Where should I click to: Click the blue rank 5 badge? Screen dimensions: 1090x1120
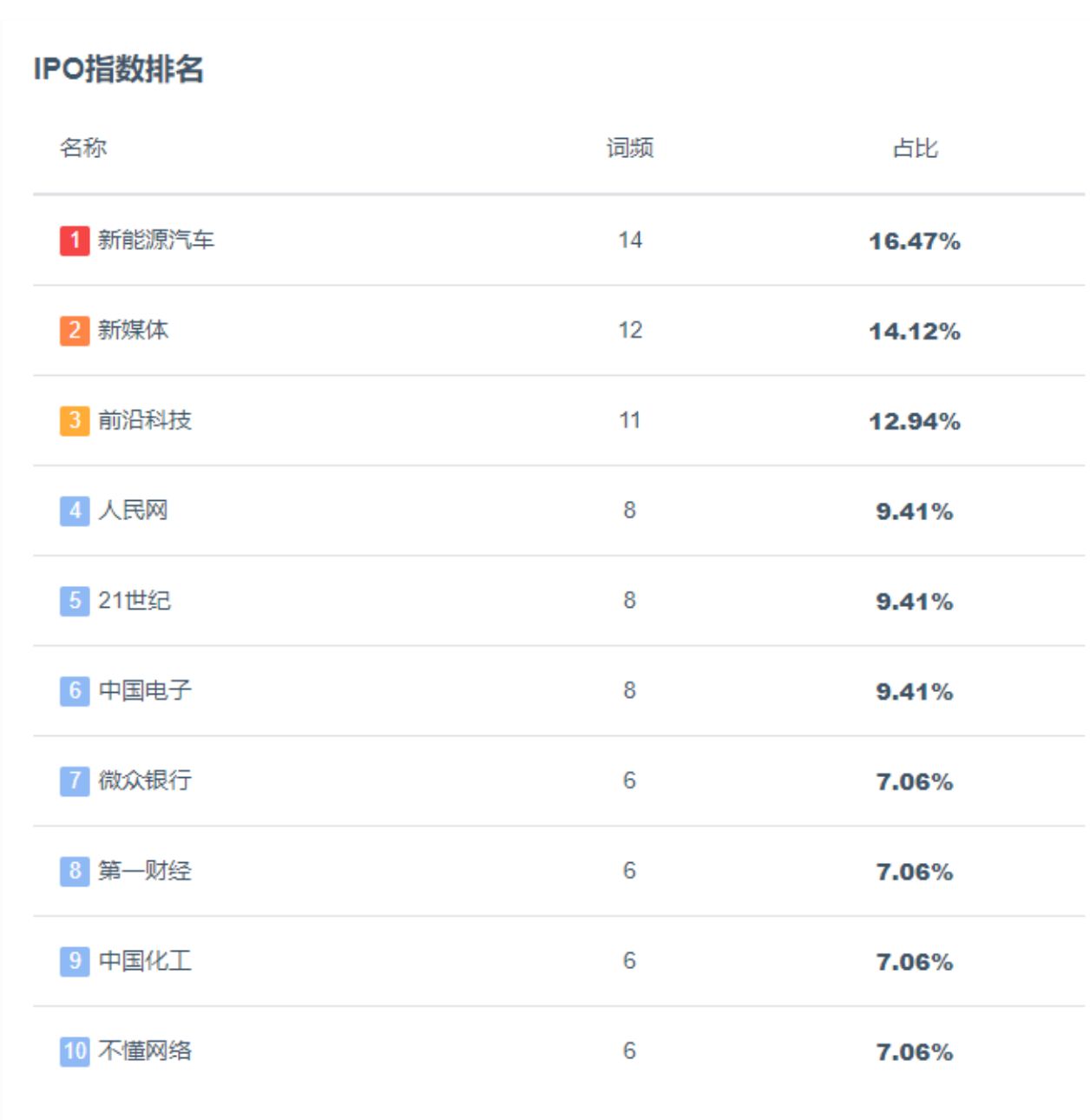[x=75, y=601]
